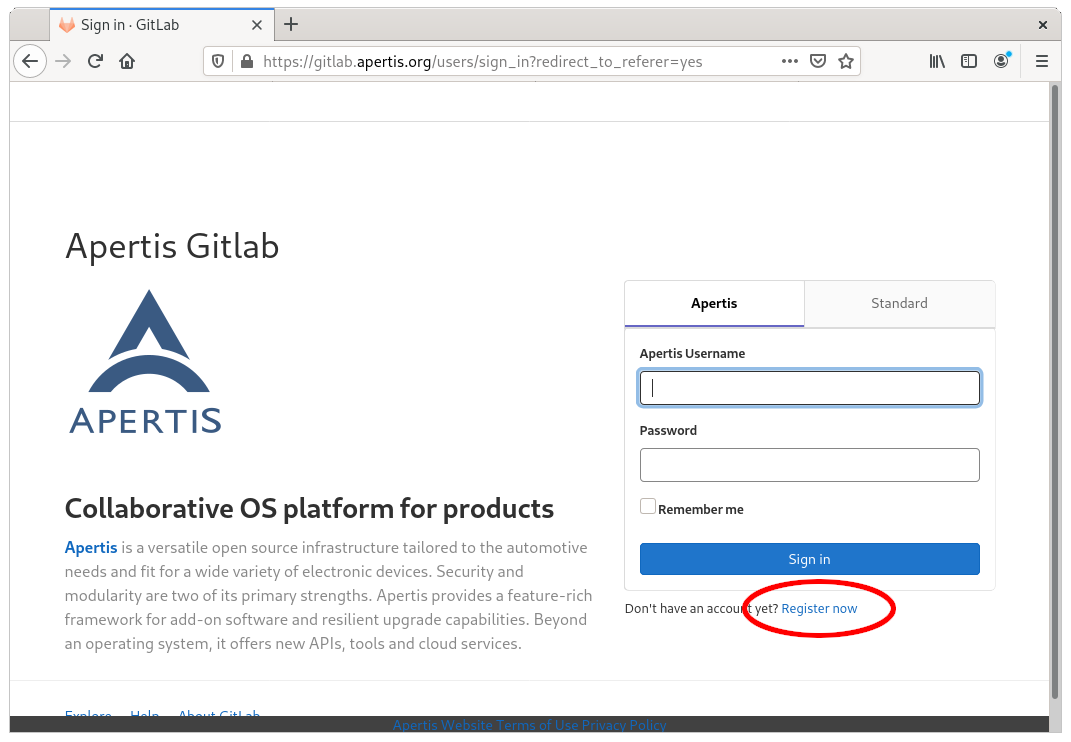Open a new browser tab
Image resolution: width=1071 pixels, height=742 pixels.
coord(291,25)
